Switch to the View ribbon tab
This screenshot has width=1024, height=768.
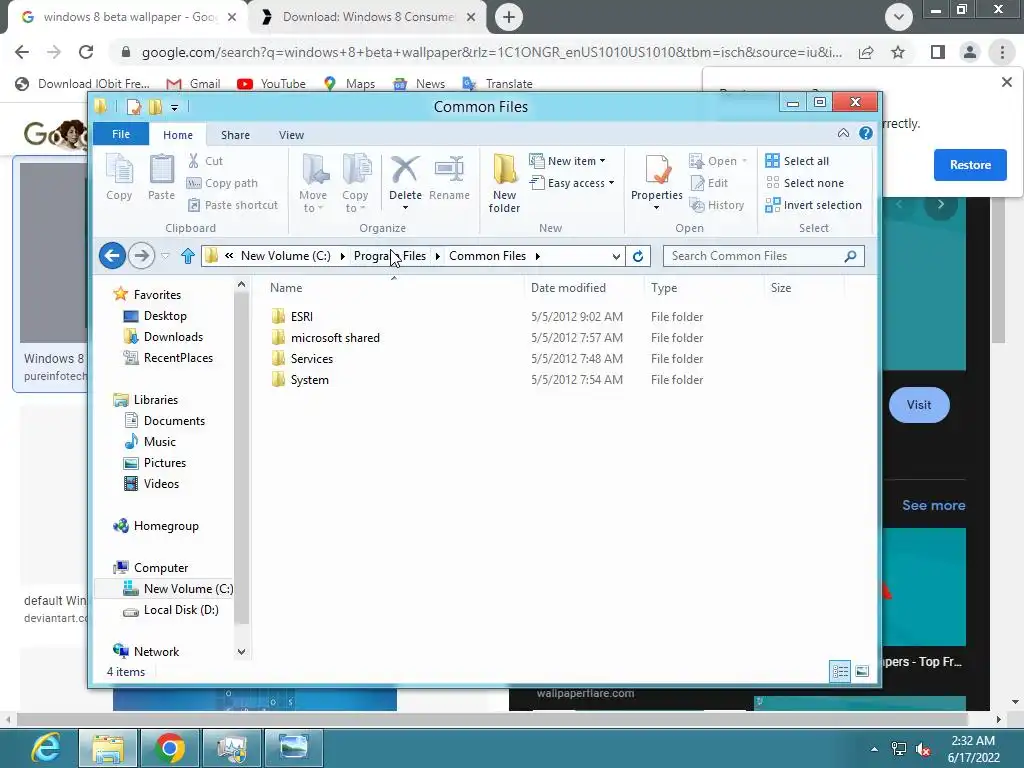(291, 135)
